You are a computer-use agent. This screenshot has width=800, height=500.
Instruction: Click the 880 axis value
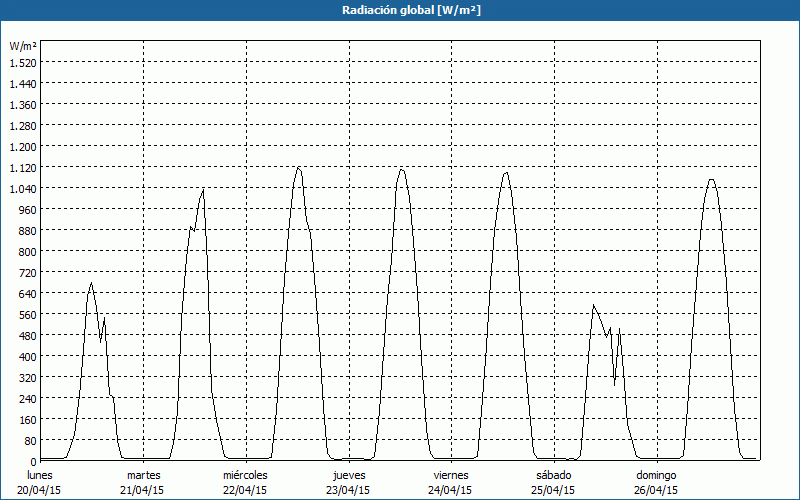[x=29, y=231]
